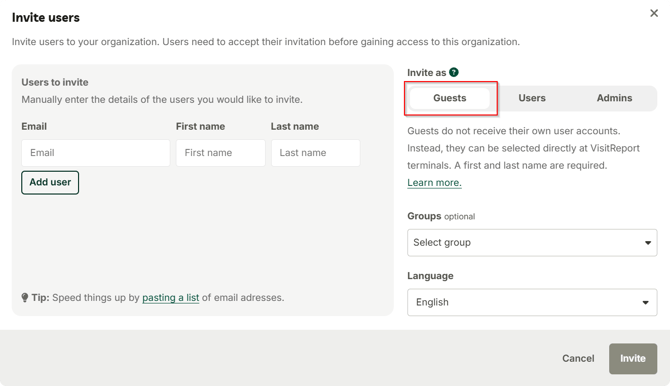Image resolution: width=670 pixels, height=386 pixels.
Task: Cancel the invitation dialog
Action: pos(578,359)
